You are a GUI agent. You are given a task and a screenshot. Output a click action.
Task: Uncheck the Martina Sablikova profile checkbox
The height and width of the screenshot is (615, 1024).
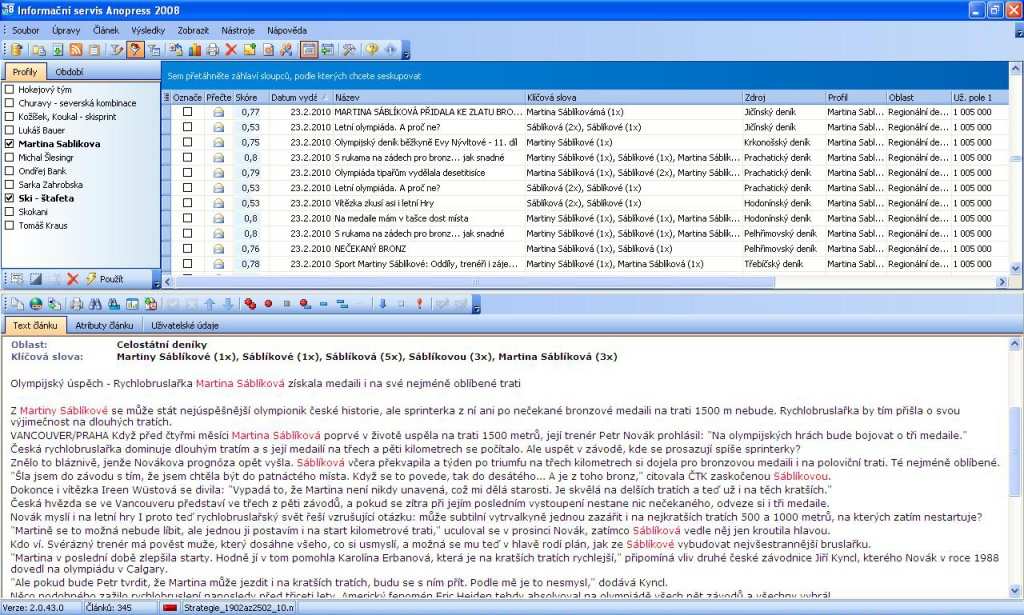pyautogui.click(x=9, y=144)
